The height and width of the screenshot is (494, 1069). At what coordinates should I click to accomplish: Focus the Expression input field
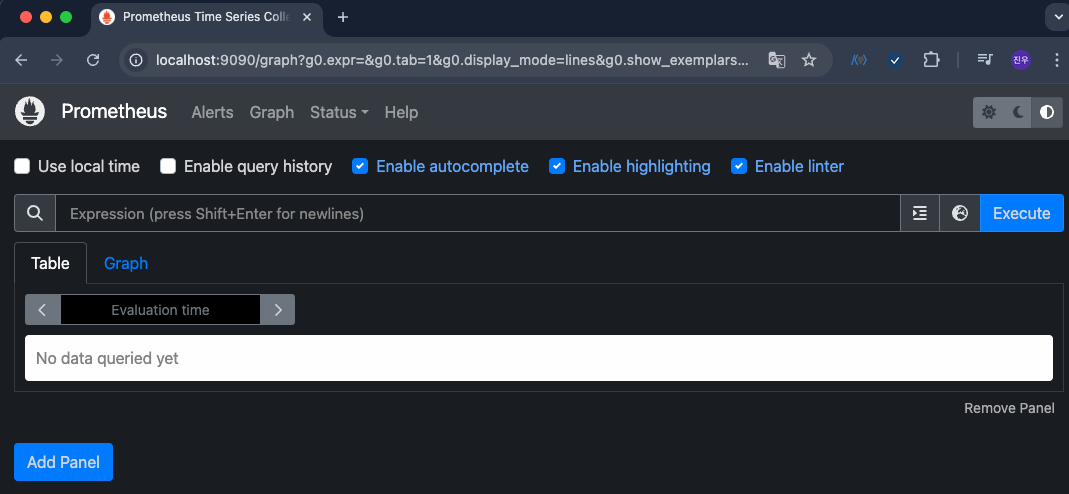(x=478, y=213)
